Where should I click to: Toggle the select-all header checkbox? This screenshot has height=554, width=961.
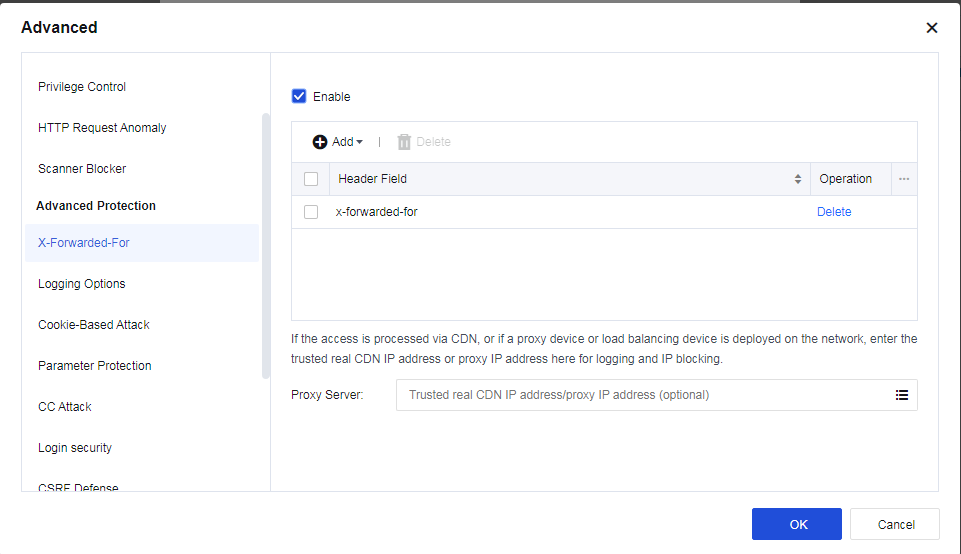311,179
